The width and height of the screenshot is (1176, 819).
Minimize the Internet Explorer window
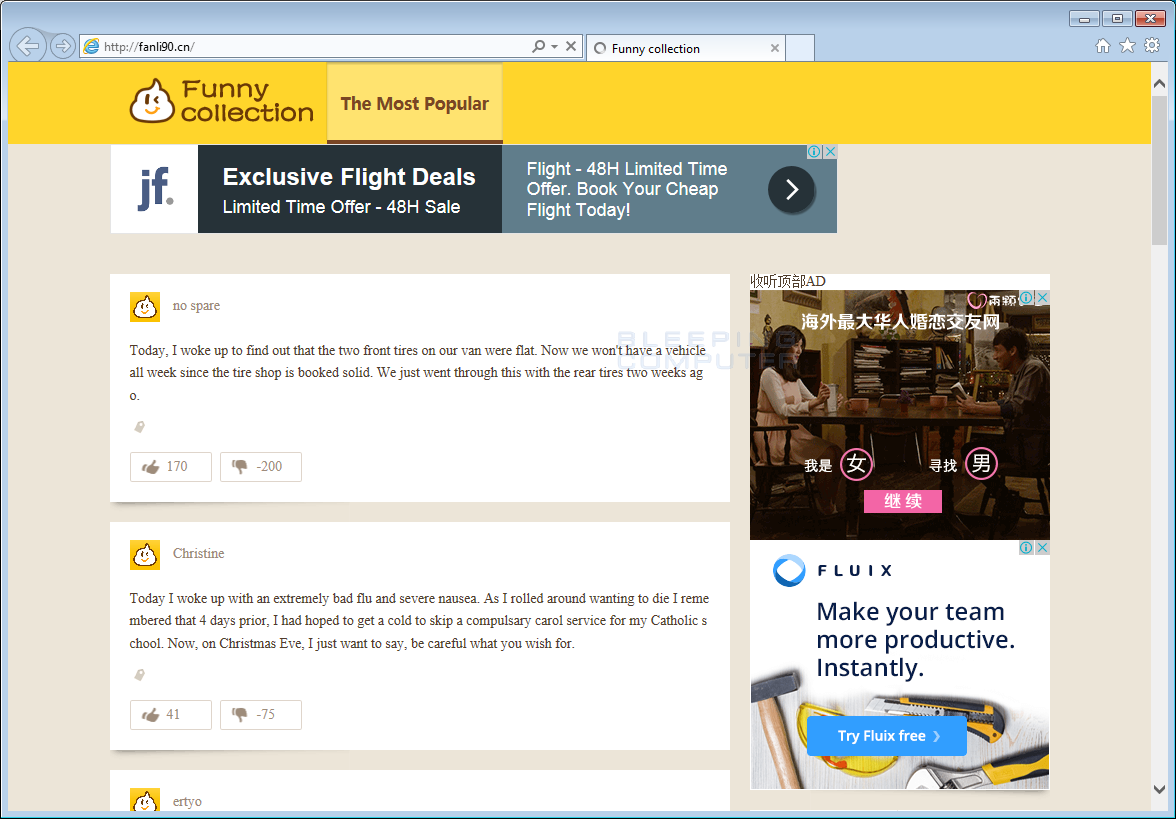click(x=1084, y=19)
